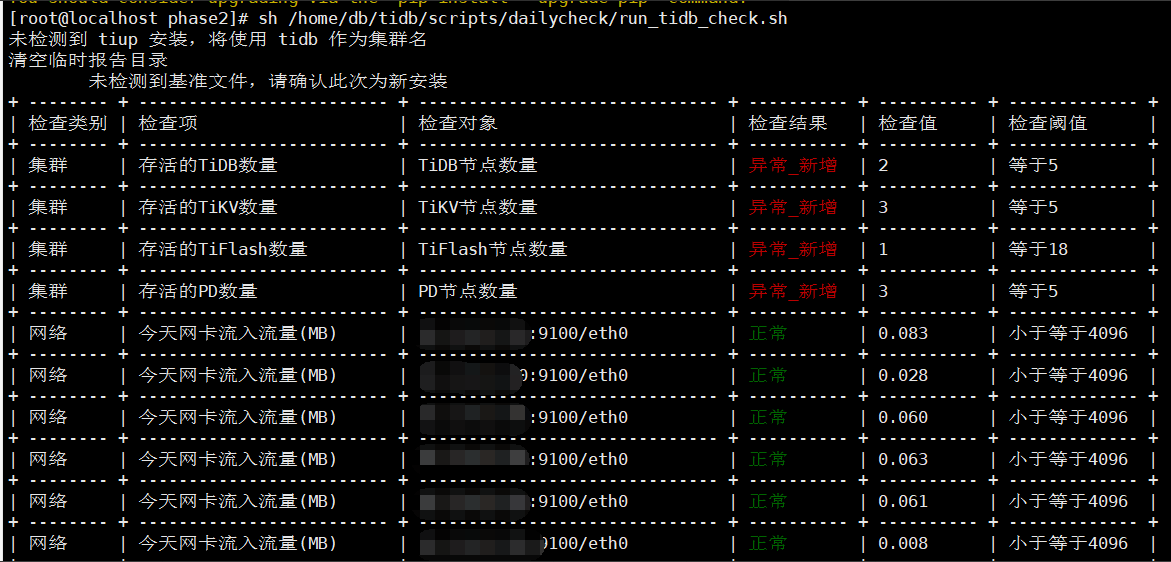
Task: Click red '异常_新增' result in TiFlash row
Action: [792, 249]
